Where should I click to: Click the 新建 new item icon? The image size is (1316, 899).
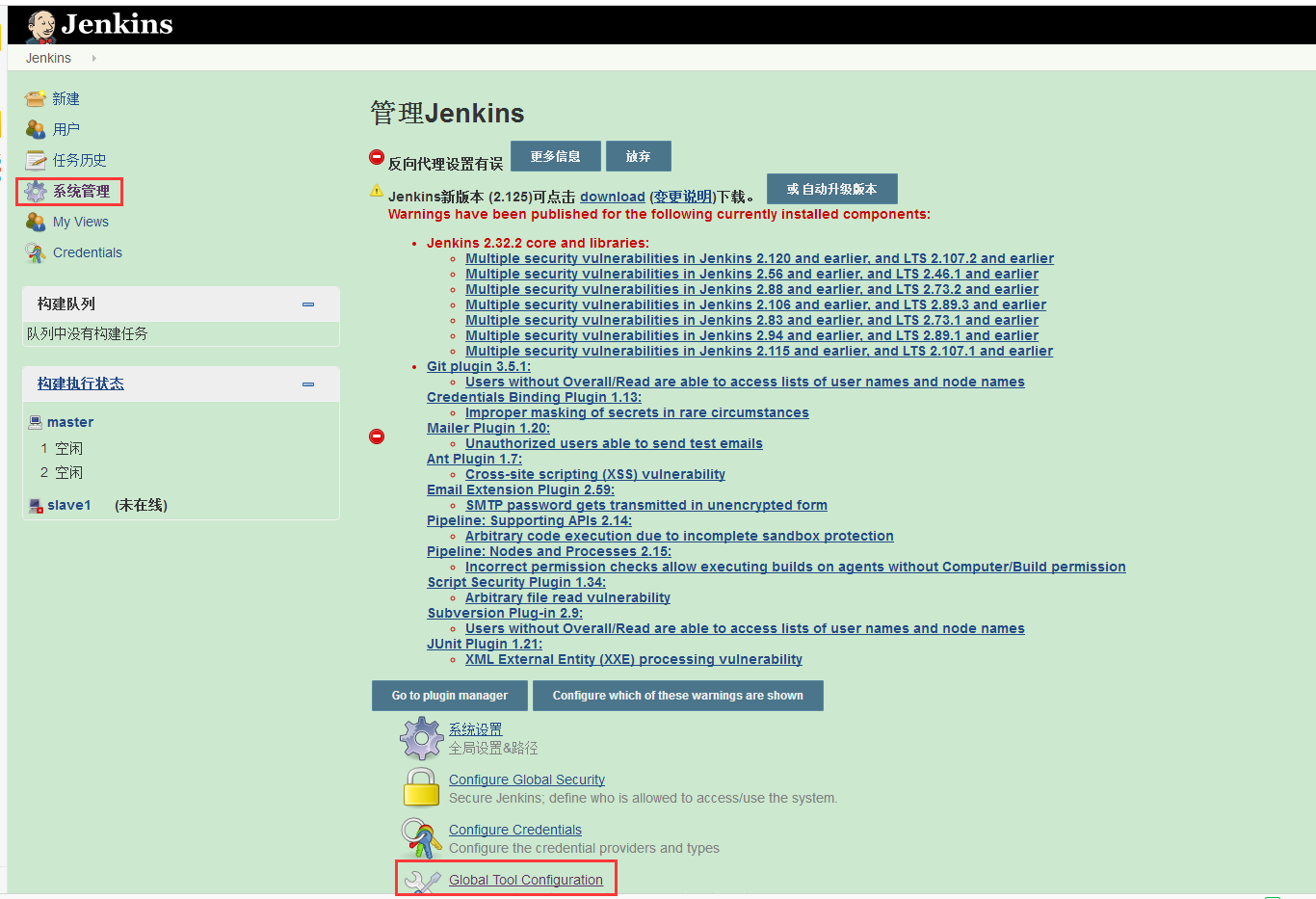pyautogui.click(x=36, y=98)
